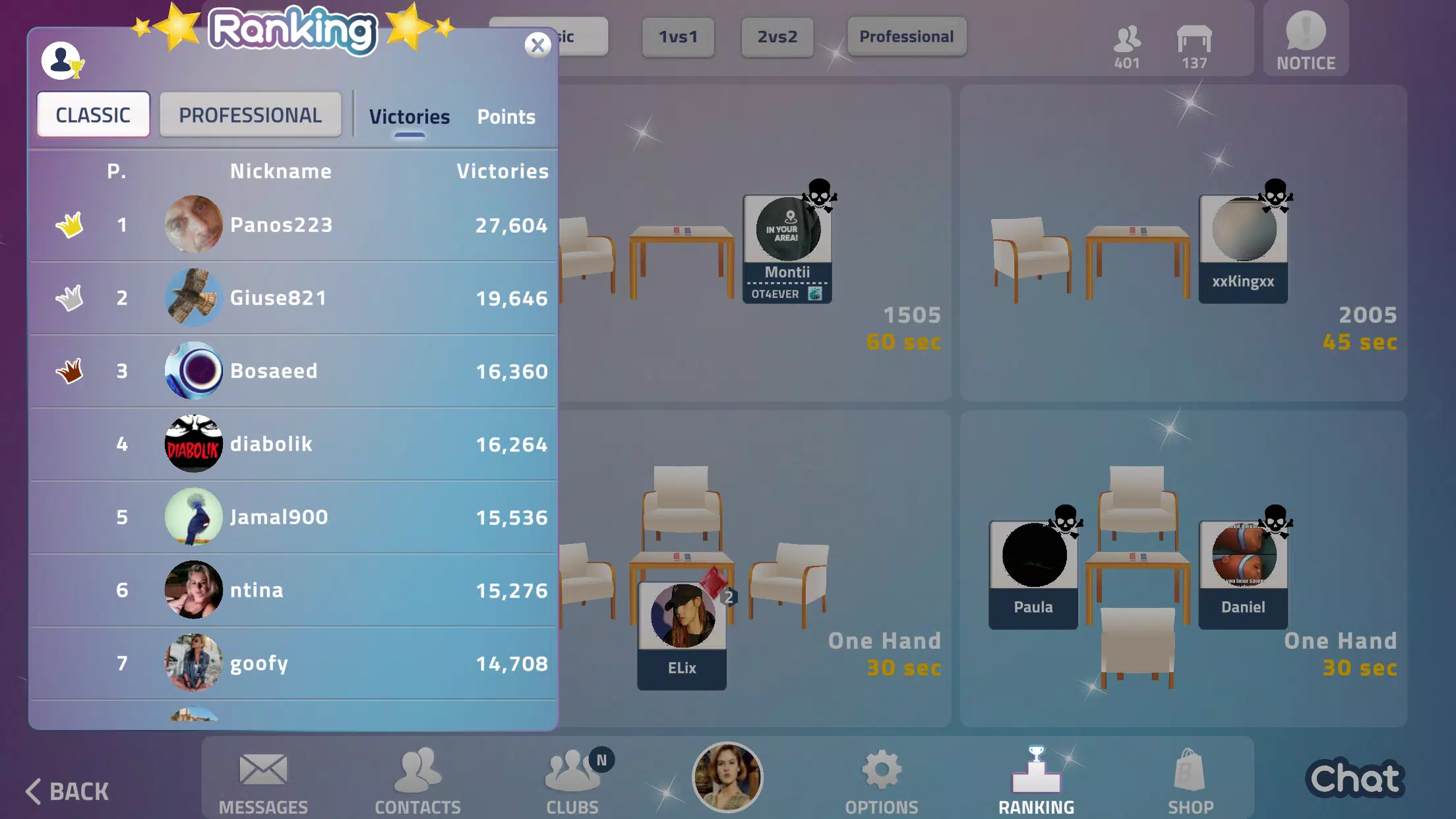This screenshot has height=819, width=1456.
Task: Switch between Victories and Points tabs
Action: coord(506,116)
